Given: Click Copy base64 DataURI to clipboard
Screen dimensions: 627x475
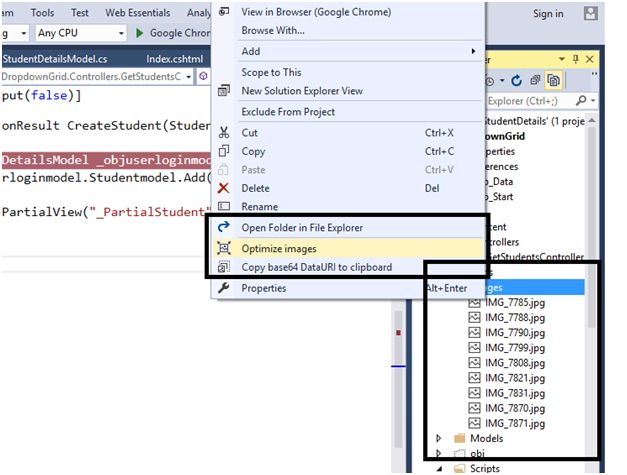Looking at the screenshot, I should [317, 267].
